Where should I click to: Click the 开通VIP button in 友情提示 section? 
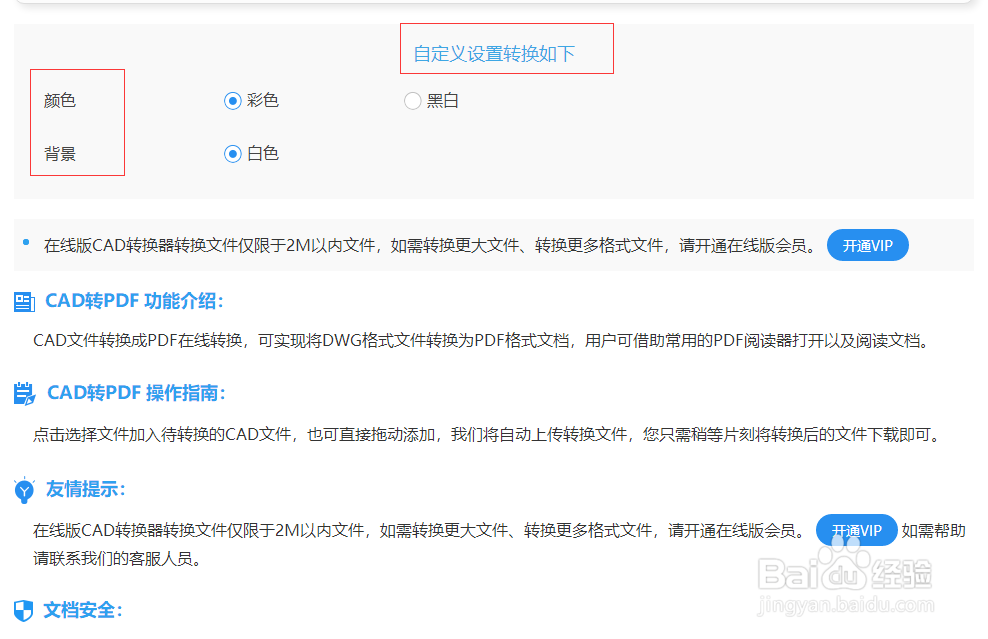(x=856, y=530)
